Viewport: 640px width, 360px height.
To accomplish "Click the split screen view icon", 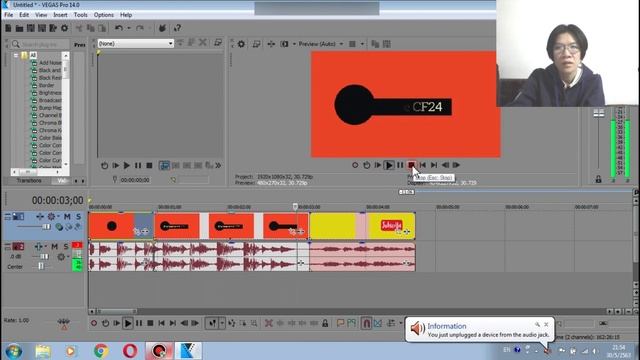I will [x=284, y=44].
